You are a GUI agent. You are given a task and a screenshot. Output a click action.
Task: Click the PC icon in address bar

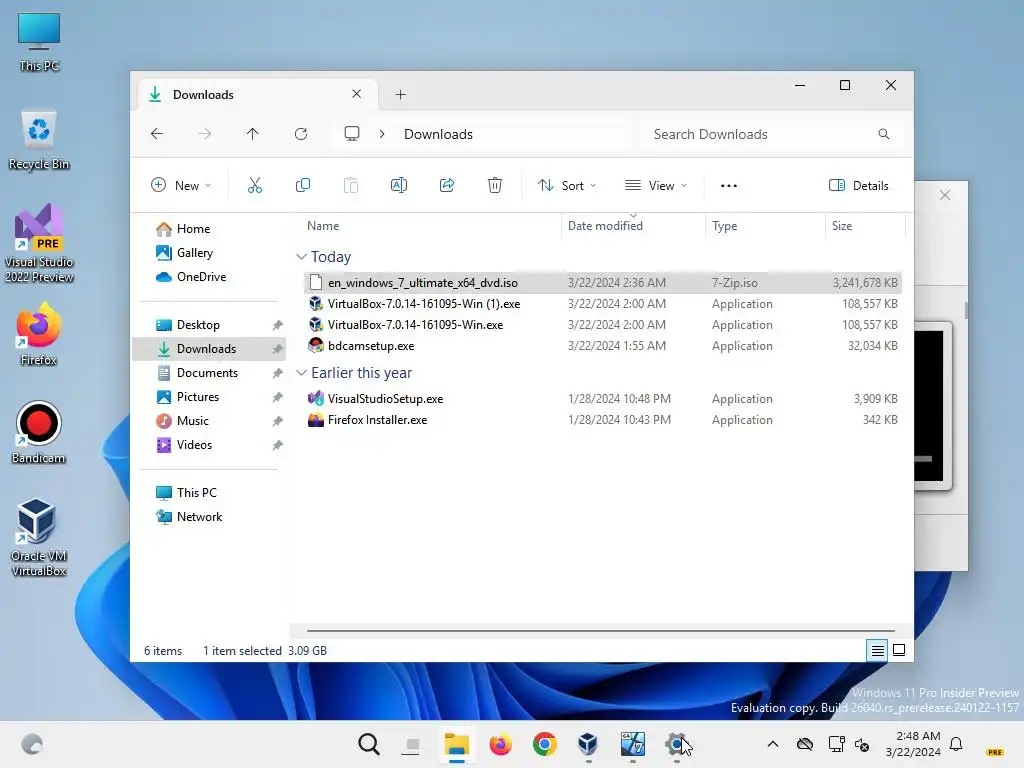click(352, 134)
